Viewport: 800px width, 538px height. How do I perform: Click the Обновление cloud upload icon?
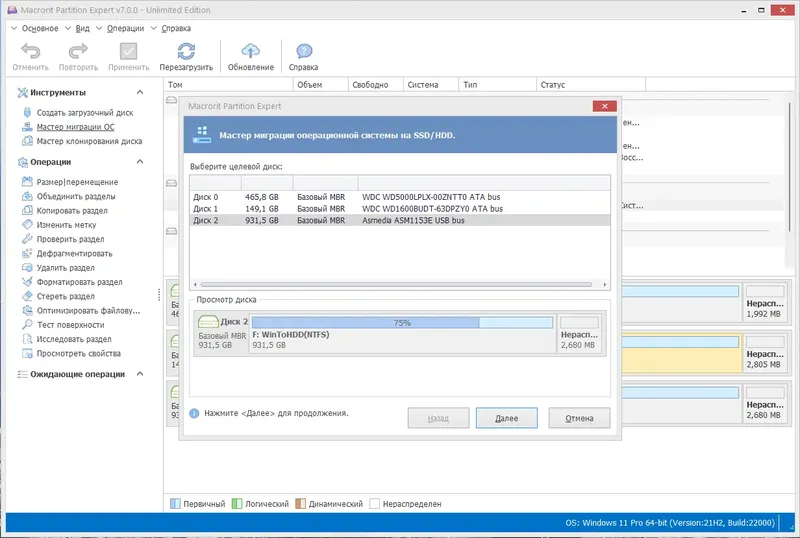point(251,51)
